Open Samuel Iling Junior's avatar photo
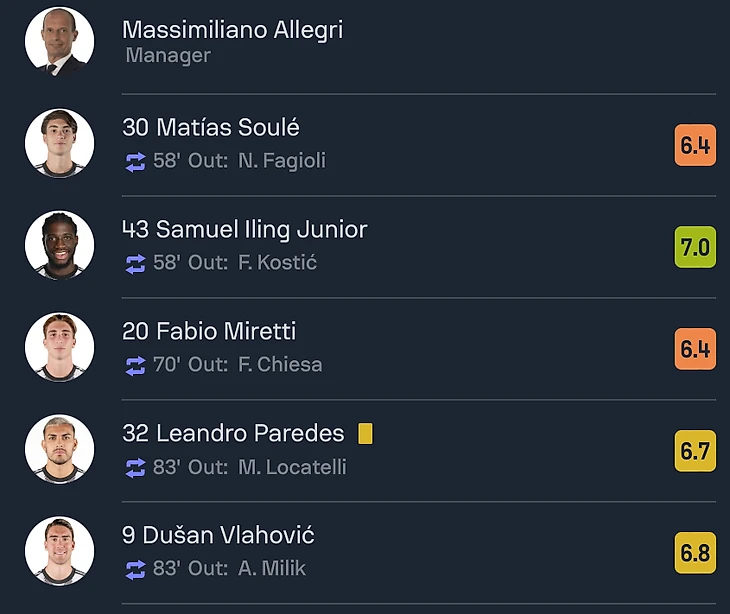 pyautogui.click(x=59, y=246)
